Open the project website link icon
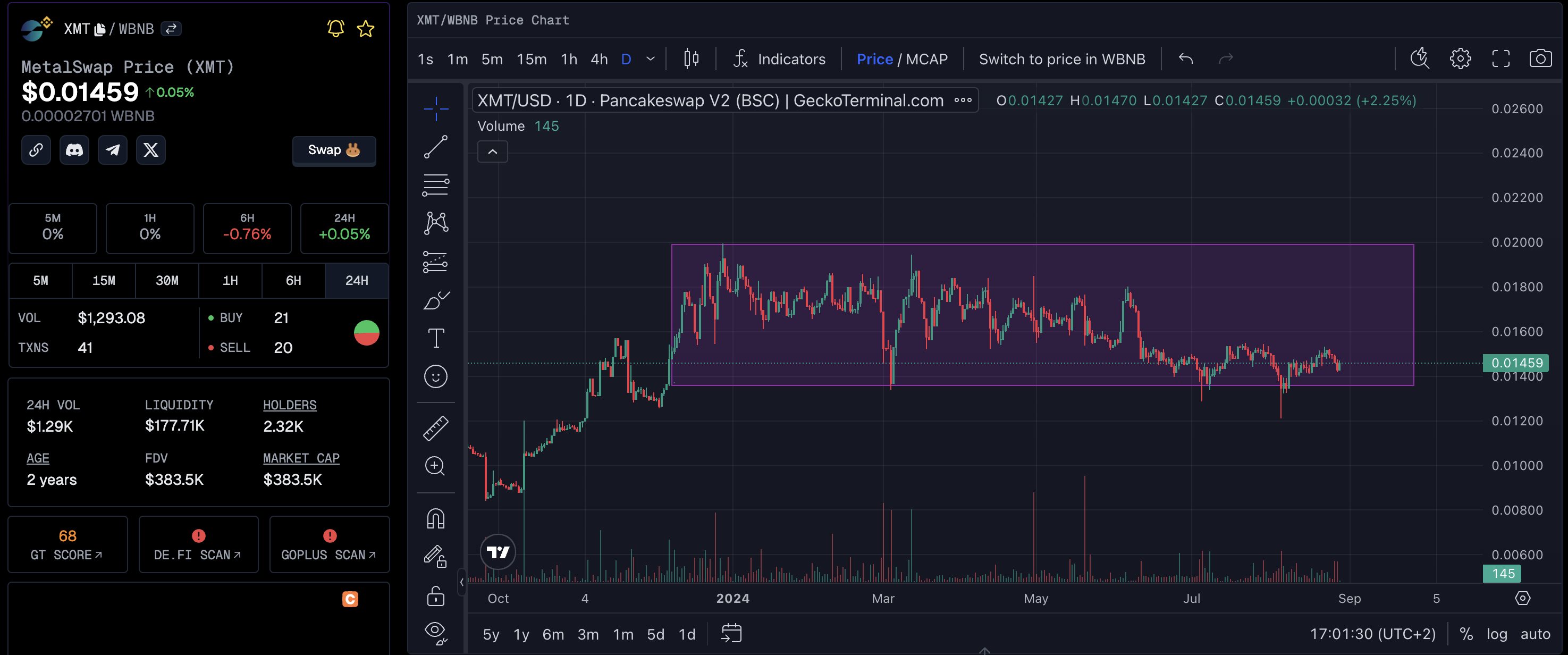Viewport: 1568px width, 655px height. (36, 150)
